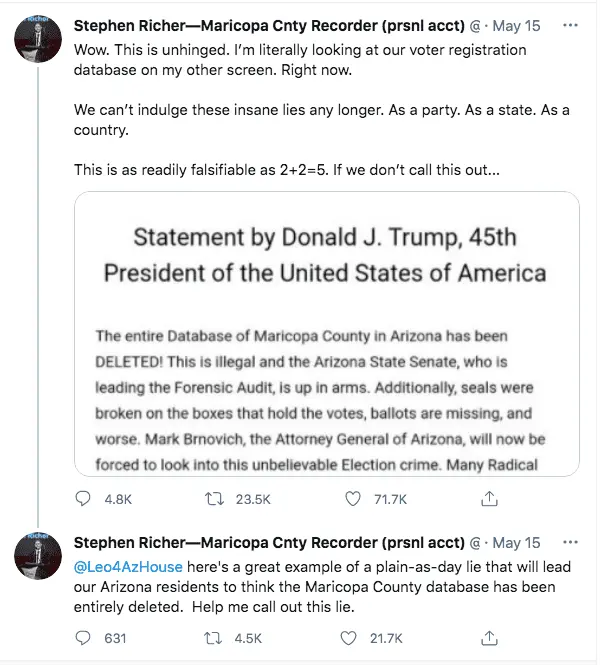Open more options on the second tweet
Viewport: 600px width, 665px height.
[x=569, y=543]
